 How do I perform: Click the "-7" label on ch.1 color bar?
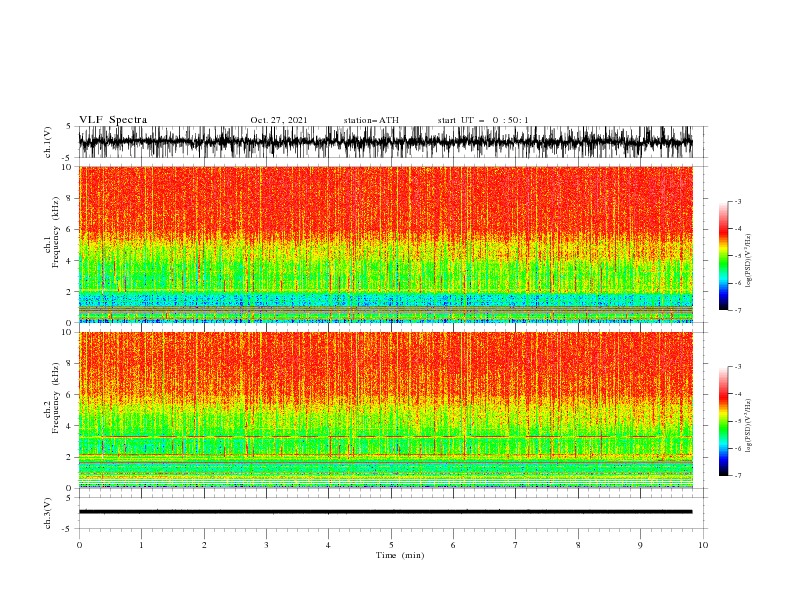click(x=737, y=310)
